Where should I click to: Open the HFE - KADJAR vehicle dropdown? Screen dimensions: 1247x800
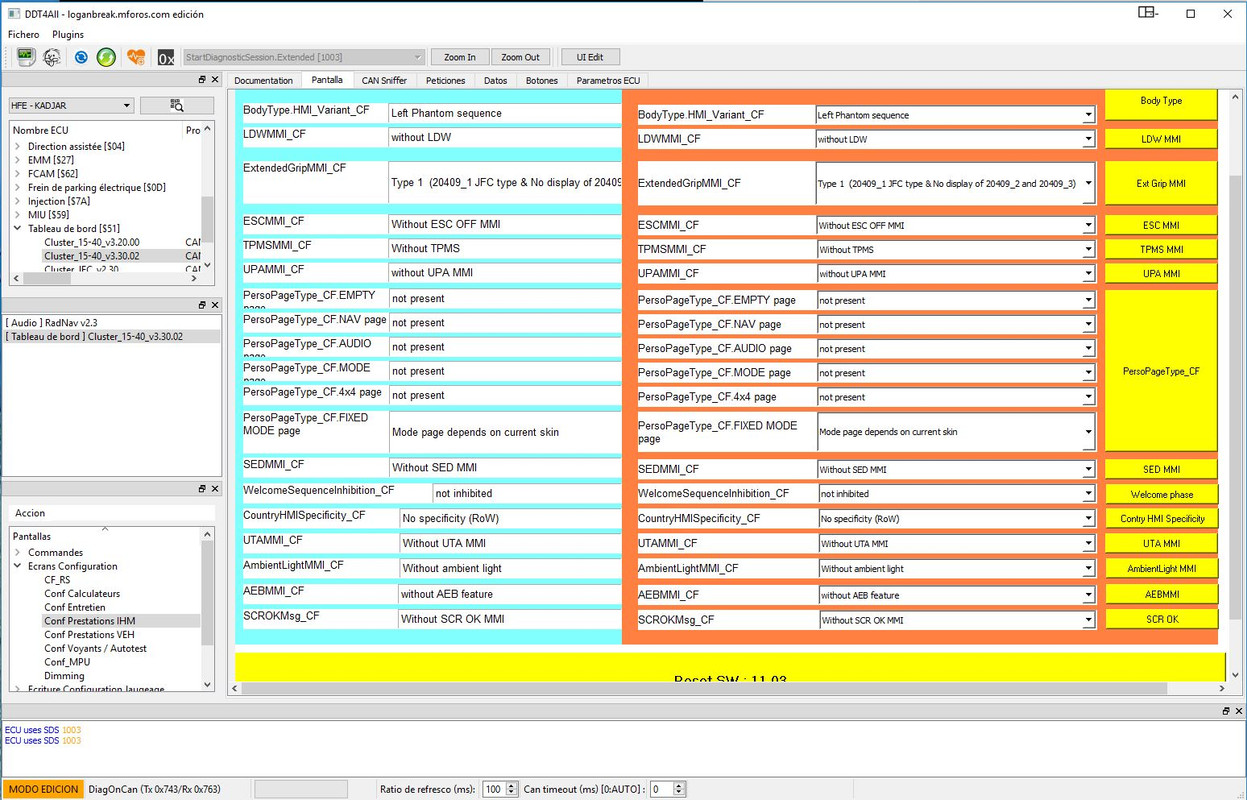pyautogui.click(x=71, y=105)
